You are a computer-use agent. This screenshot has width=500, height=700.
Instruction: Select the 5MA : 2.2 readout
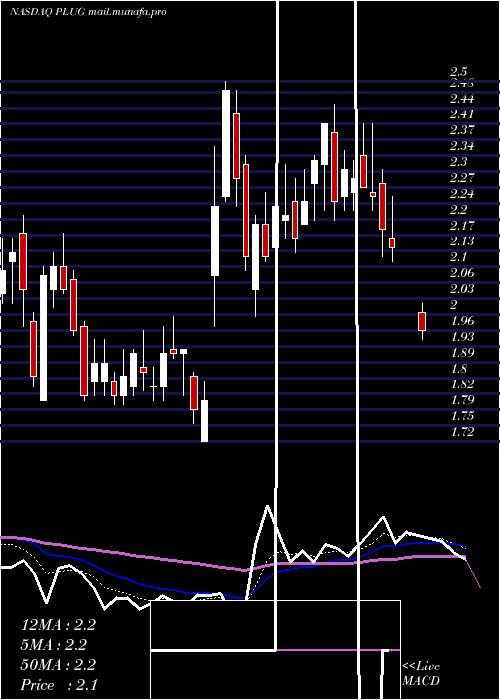[x=54, y=645]
